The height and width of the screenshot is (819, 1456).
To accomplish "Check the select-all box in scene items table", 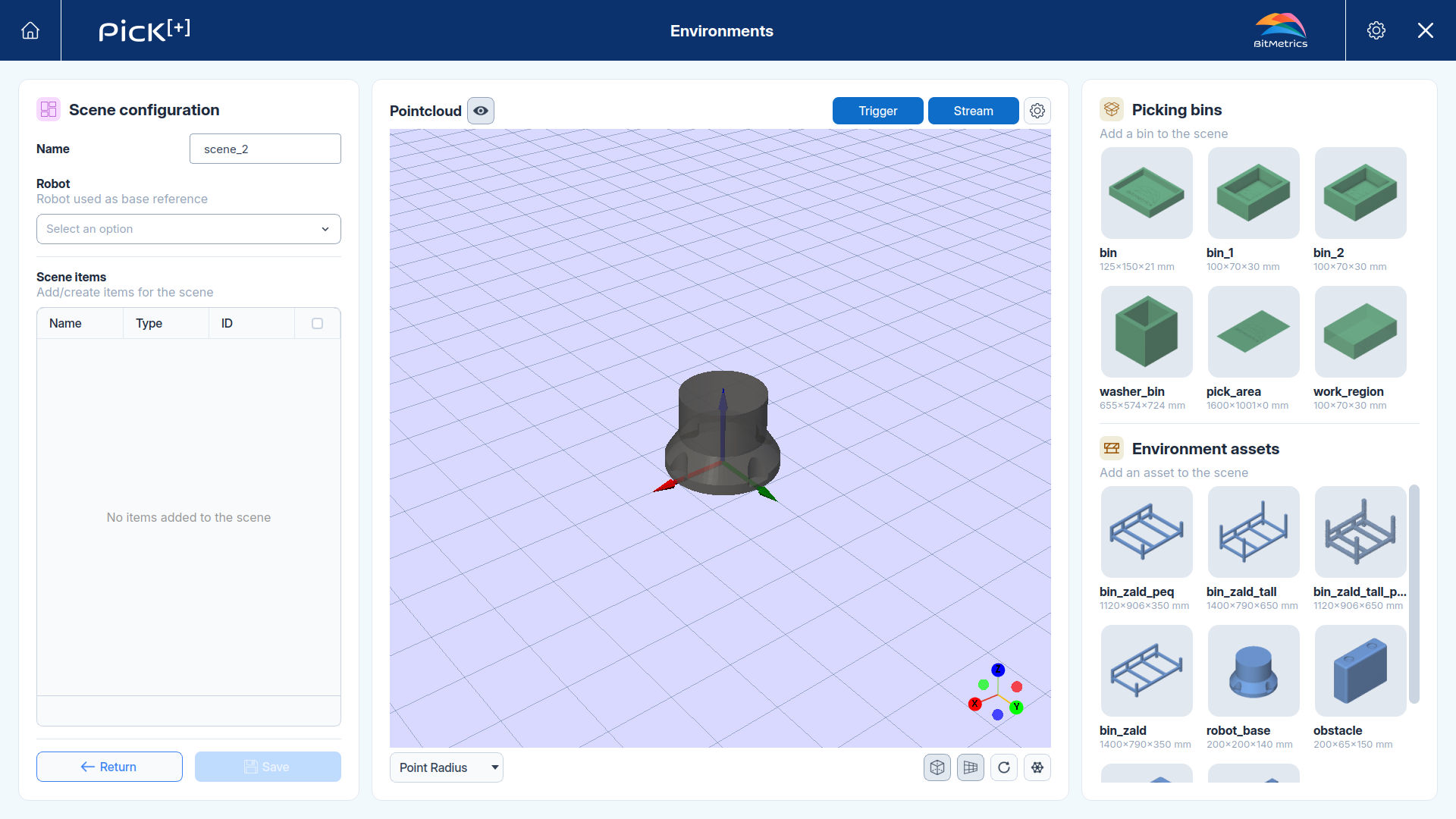I will tap(317, 324).
